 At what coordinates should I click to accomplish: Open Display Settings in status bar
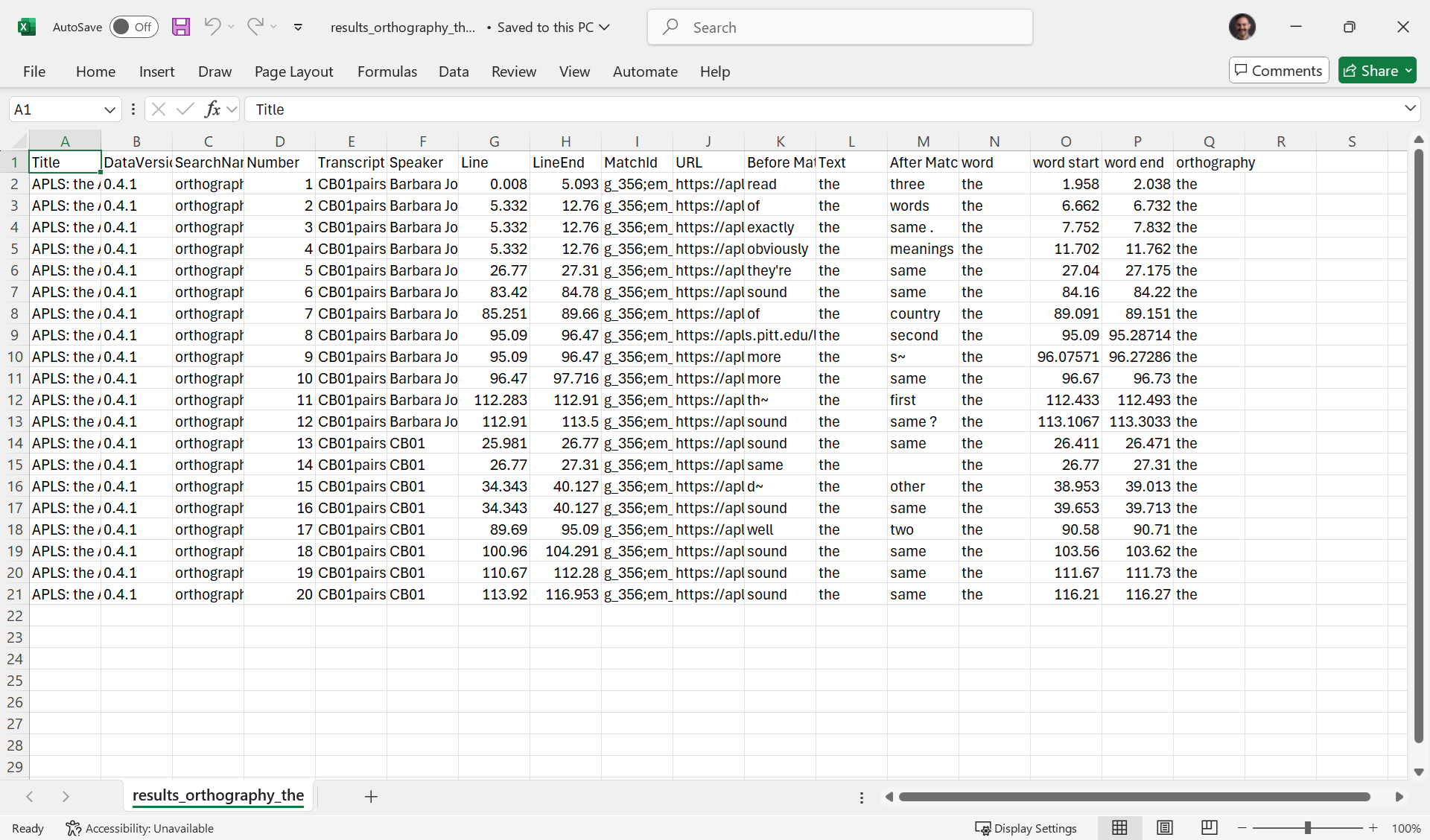pyautogui.click(x=1026, y=828)
